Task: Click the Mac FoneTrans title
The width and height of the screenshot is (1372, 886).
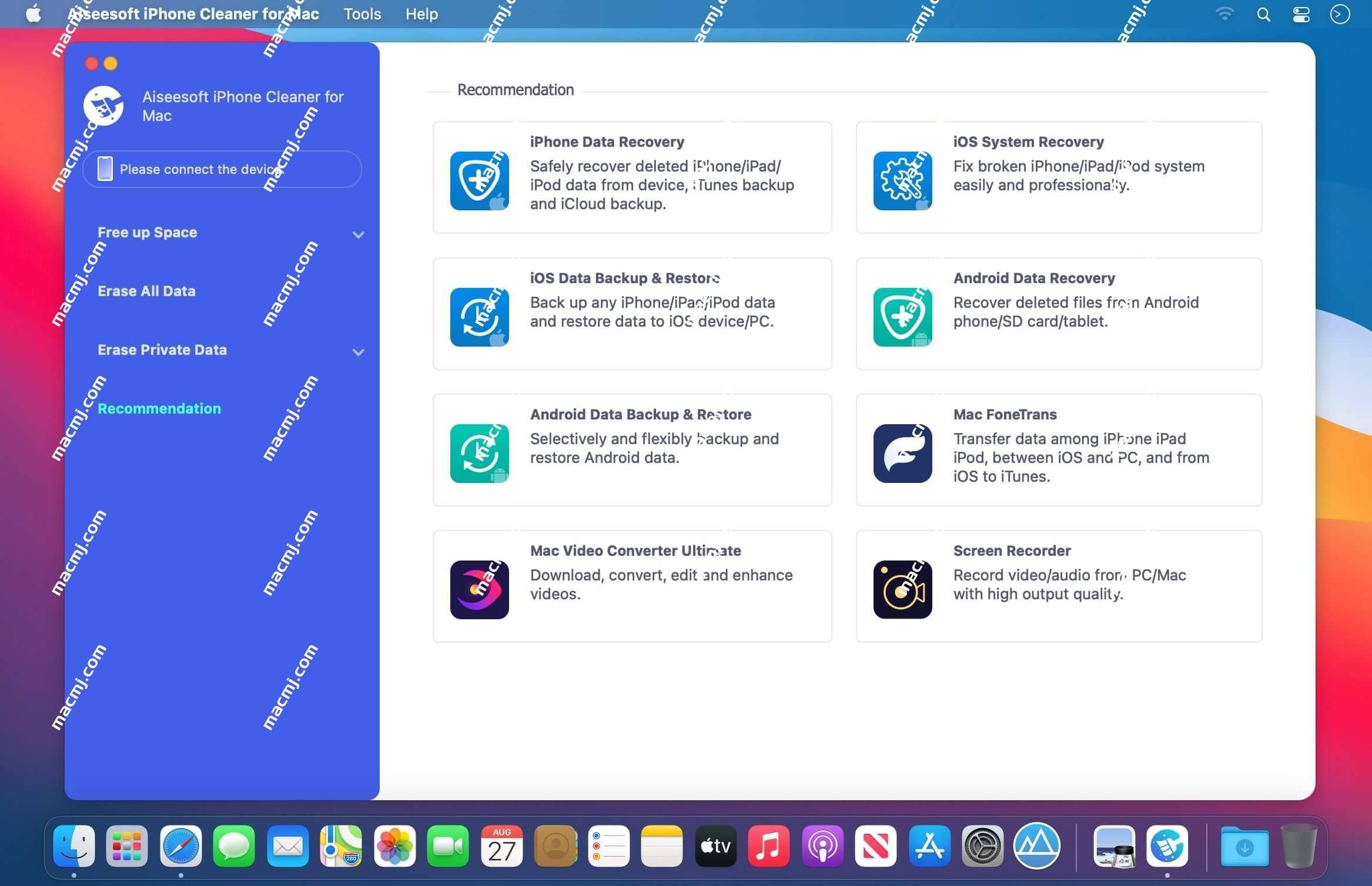Action: pyautogui.click(x=1005, y=414)
